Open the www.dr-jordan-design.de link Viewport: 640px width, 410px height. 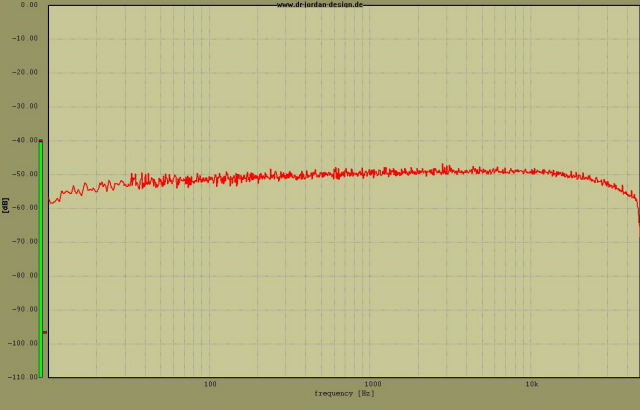coord(320,5)
